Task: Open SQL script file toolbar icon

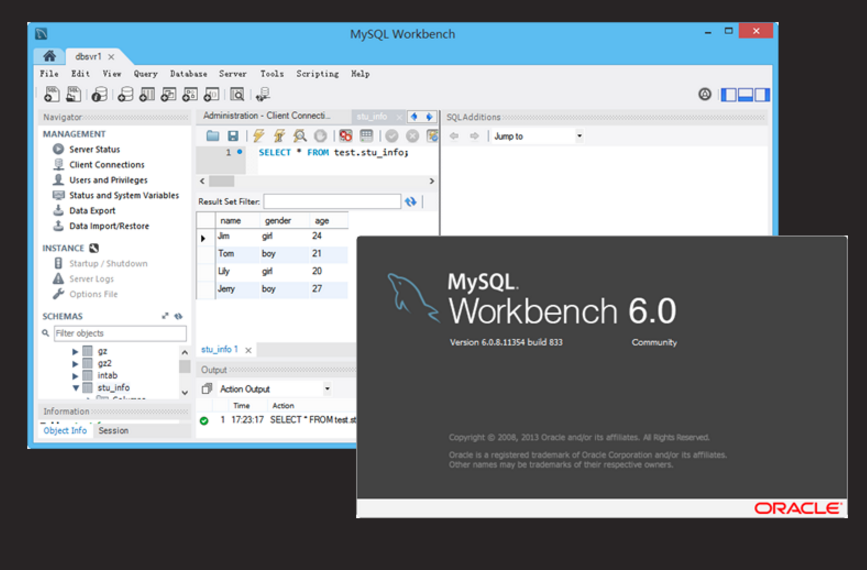Action: (74, 95)
